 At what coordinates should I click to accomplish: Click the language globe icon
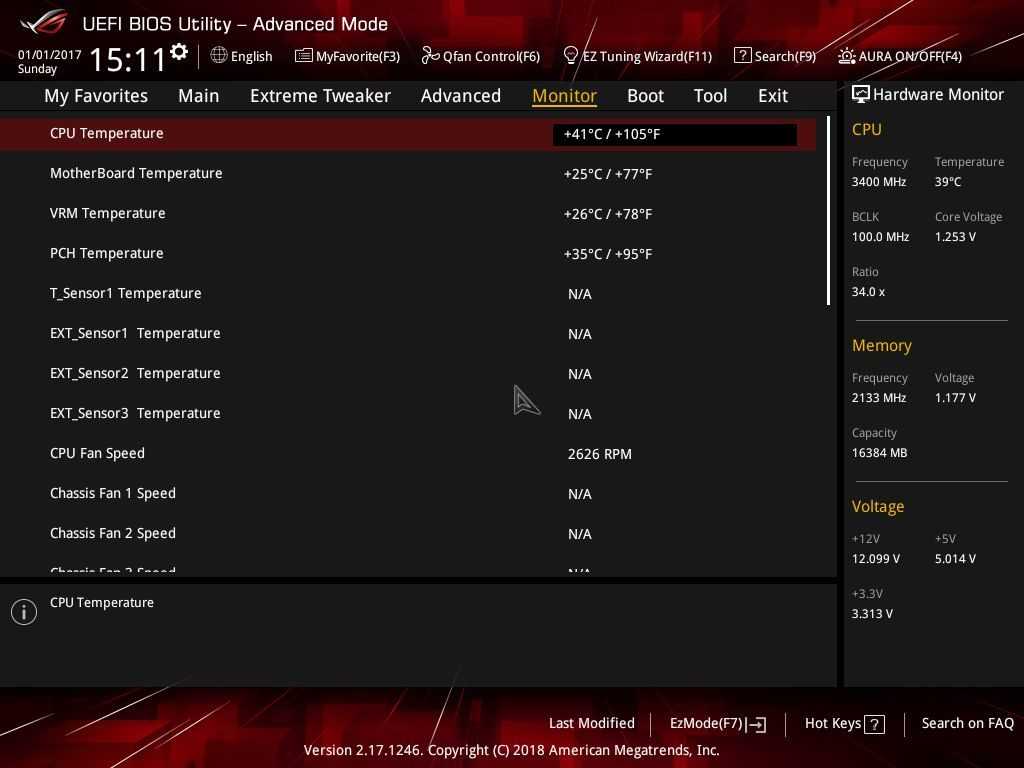point(219,56)
